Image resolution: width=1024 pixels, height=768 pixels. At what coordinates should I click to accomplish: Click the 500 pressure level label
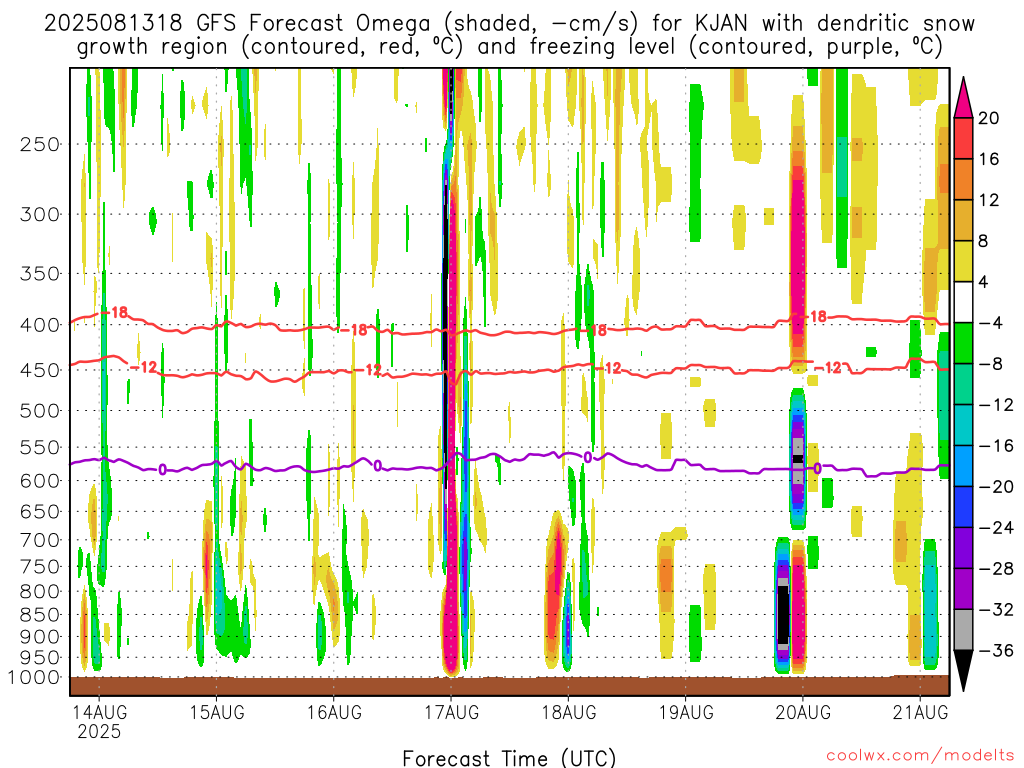[x=40, y=411]
